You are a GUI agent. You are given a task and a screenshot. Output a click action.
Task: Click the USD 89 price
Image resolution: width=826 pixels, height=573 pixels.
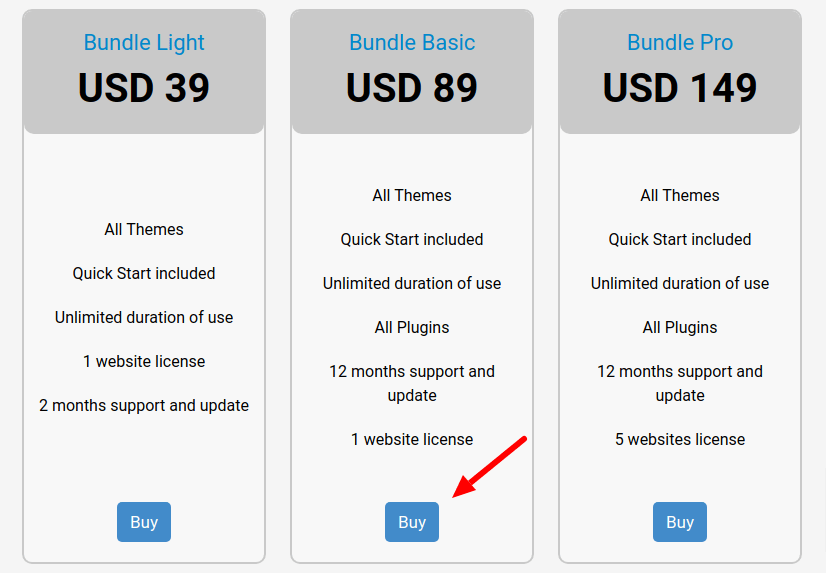(x=412, y=88)
